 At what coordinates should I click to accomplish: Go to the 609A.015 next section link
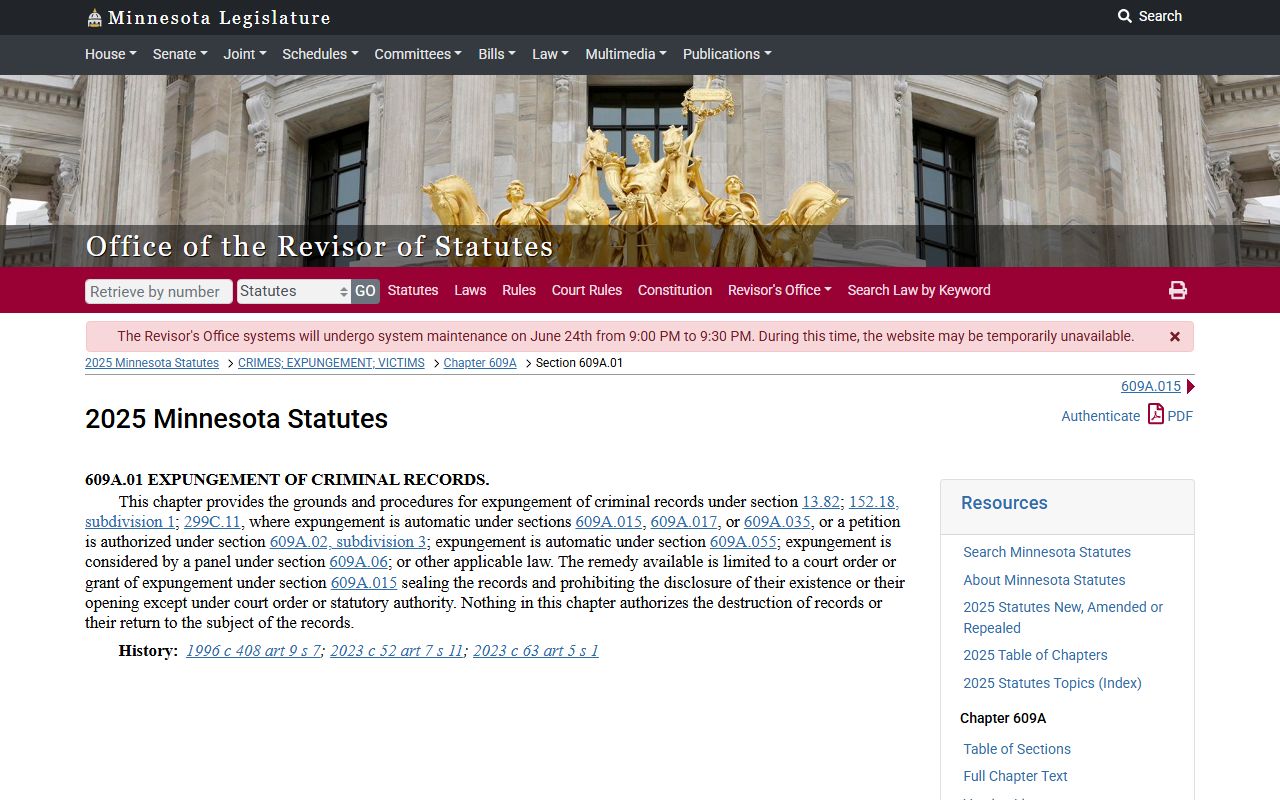pyautogui.click(x=1151, y=386)
